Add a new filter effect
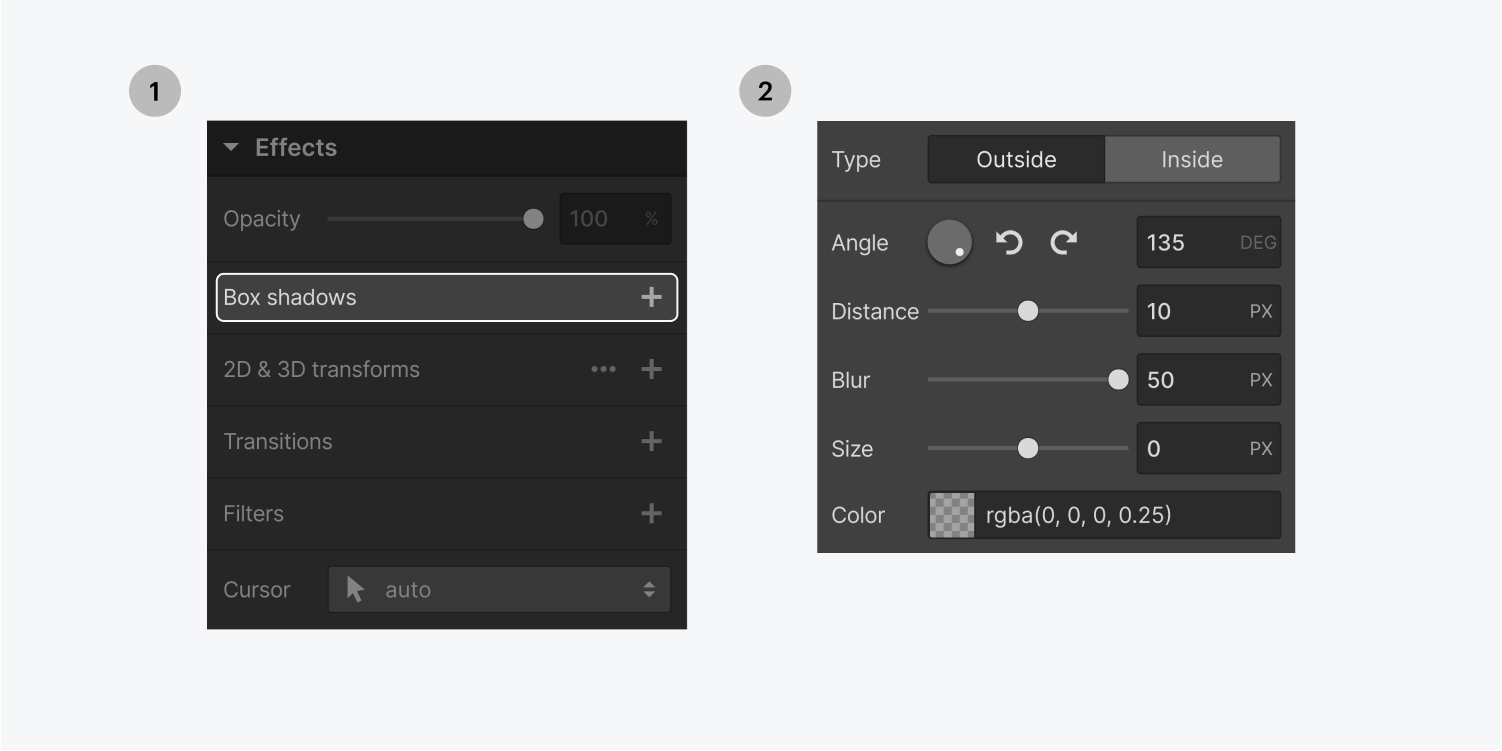The width and height of the screenshot is (1502, 751). click(x=651, y=513)
